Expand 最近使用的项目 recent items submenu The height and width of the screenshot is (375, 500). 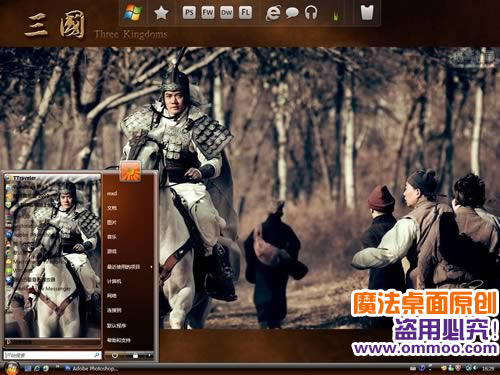129,267
